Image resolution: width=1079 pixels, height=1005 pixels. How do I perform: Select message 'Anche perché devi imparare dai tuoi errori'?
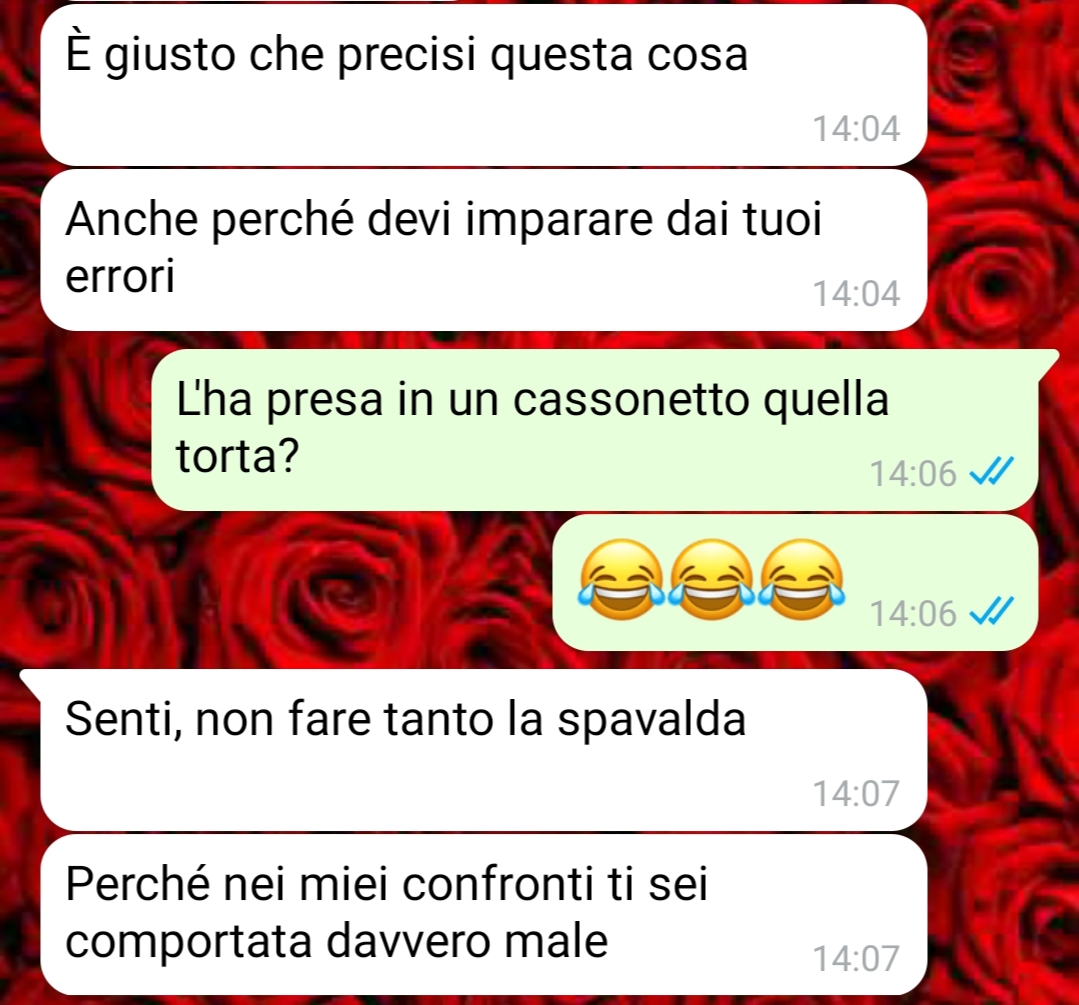point(484,251)
